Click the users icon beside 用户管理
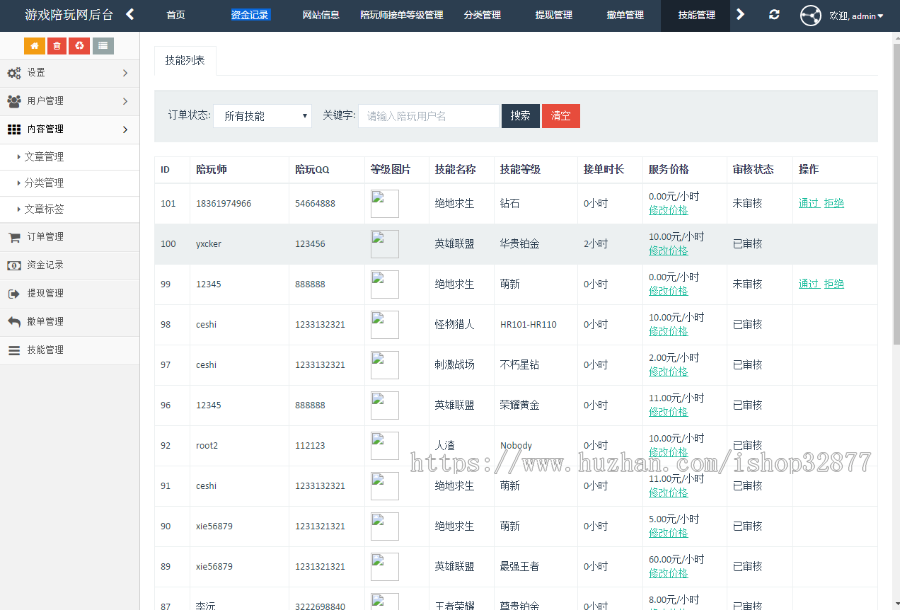The width and height of the screenshot is (900, 610). 14,101
